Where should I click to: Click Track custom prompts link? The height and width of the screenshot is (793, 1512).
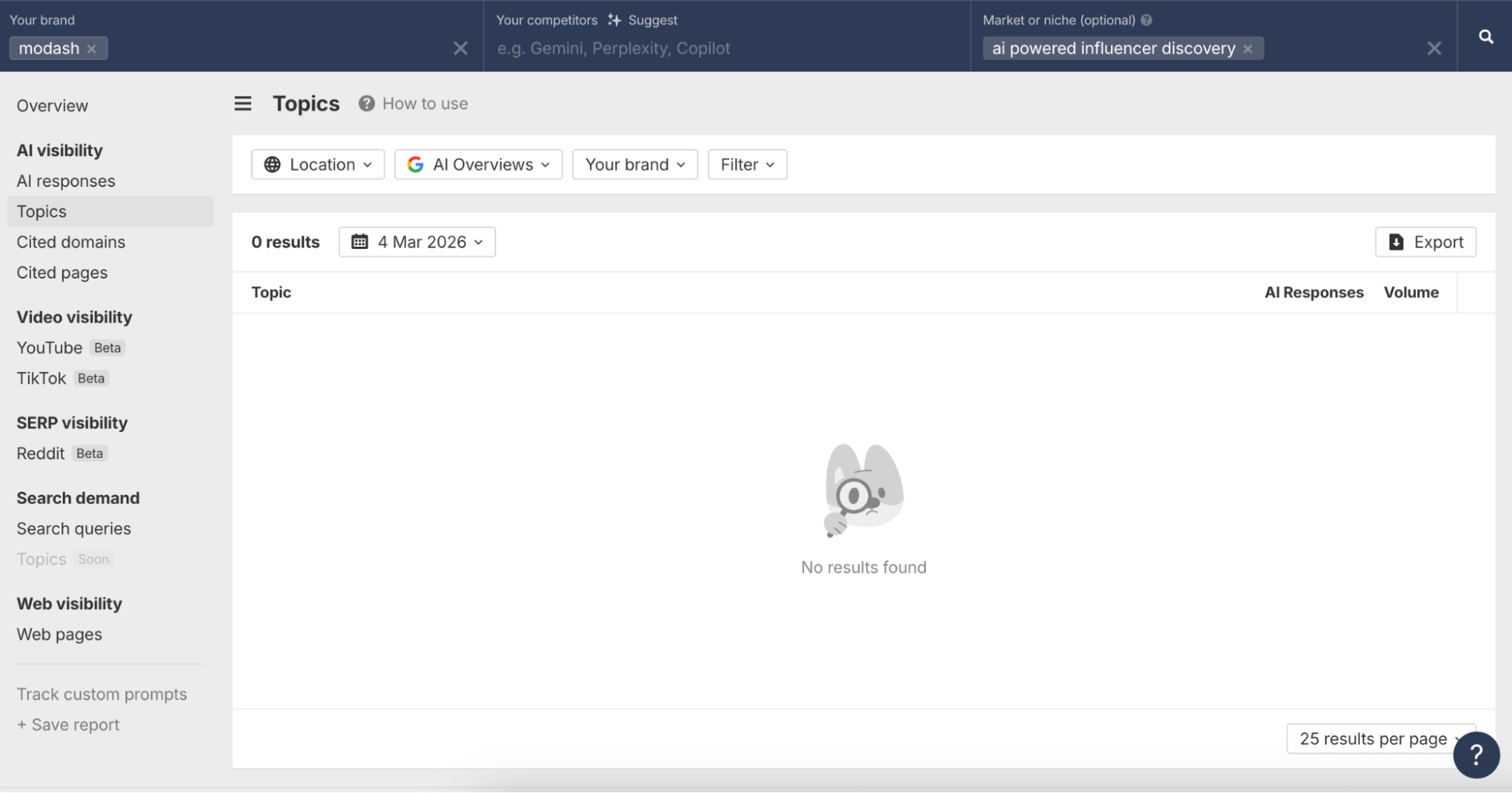(101, 695)
